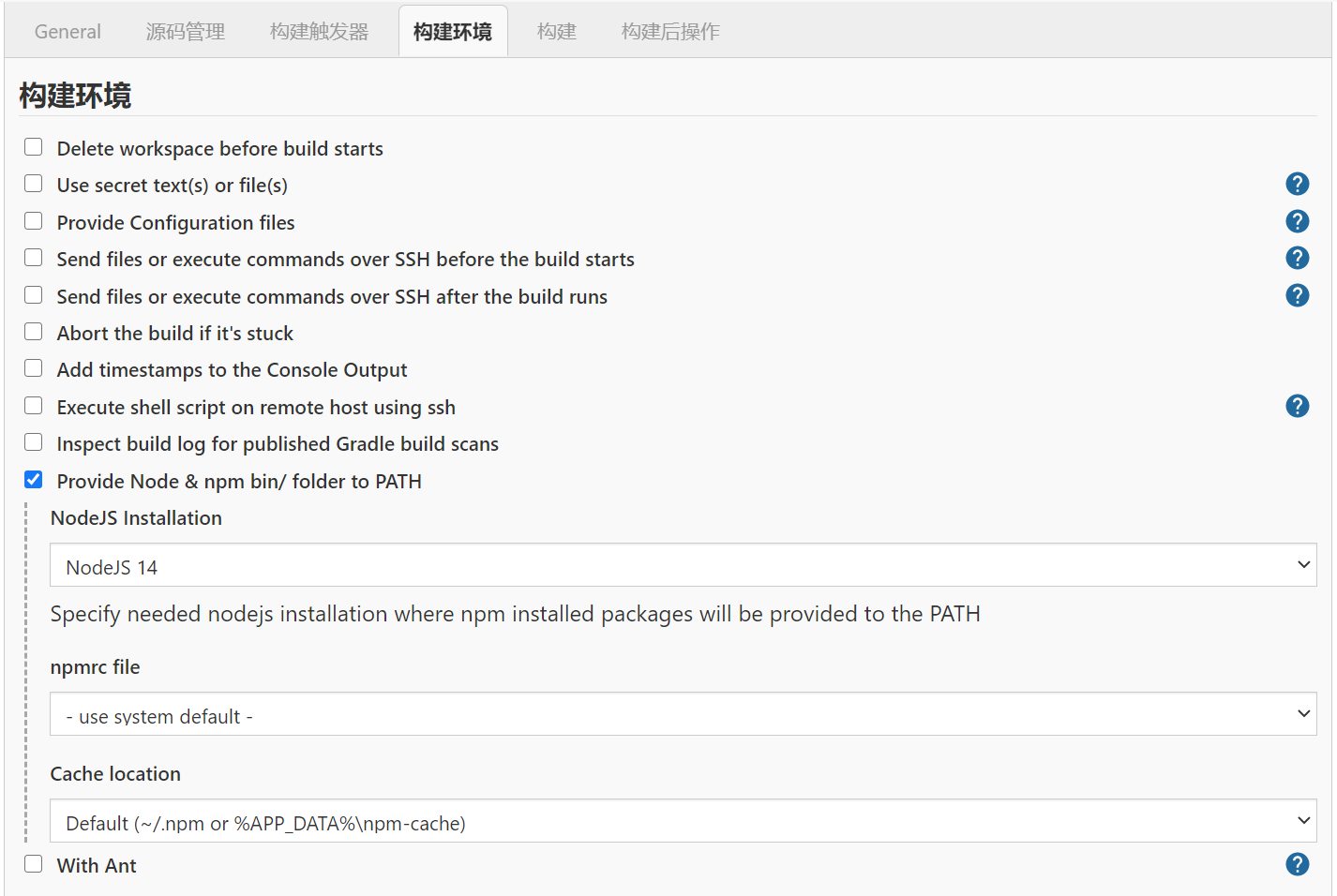Select the 构建环境 tab
1337x896 pixels.
453,32
